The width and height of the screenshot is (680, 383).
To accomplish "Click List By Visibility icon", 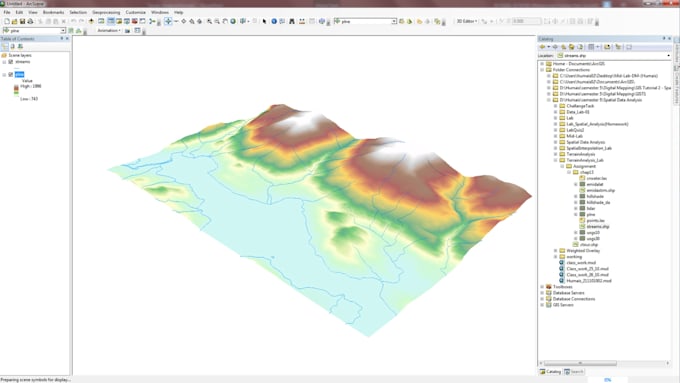I will point(20,46).
